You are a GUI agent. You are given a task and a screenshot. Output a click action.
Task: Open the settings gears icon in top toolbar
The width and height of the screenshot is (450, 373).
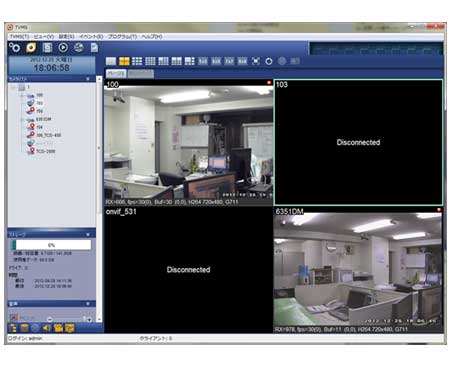pyautogui.click(x=14, y=48)
